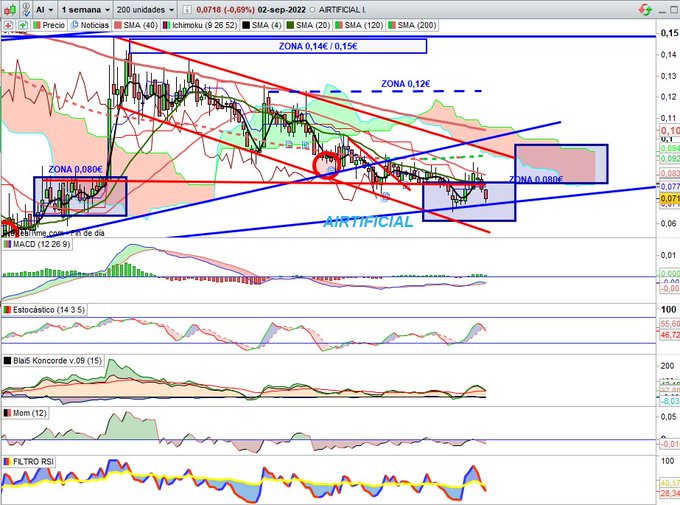
Task: Open the 1 semana timeframe dropdown
Action: click(x=85, y=10)
